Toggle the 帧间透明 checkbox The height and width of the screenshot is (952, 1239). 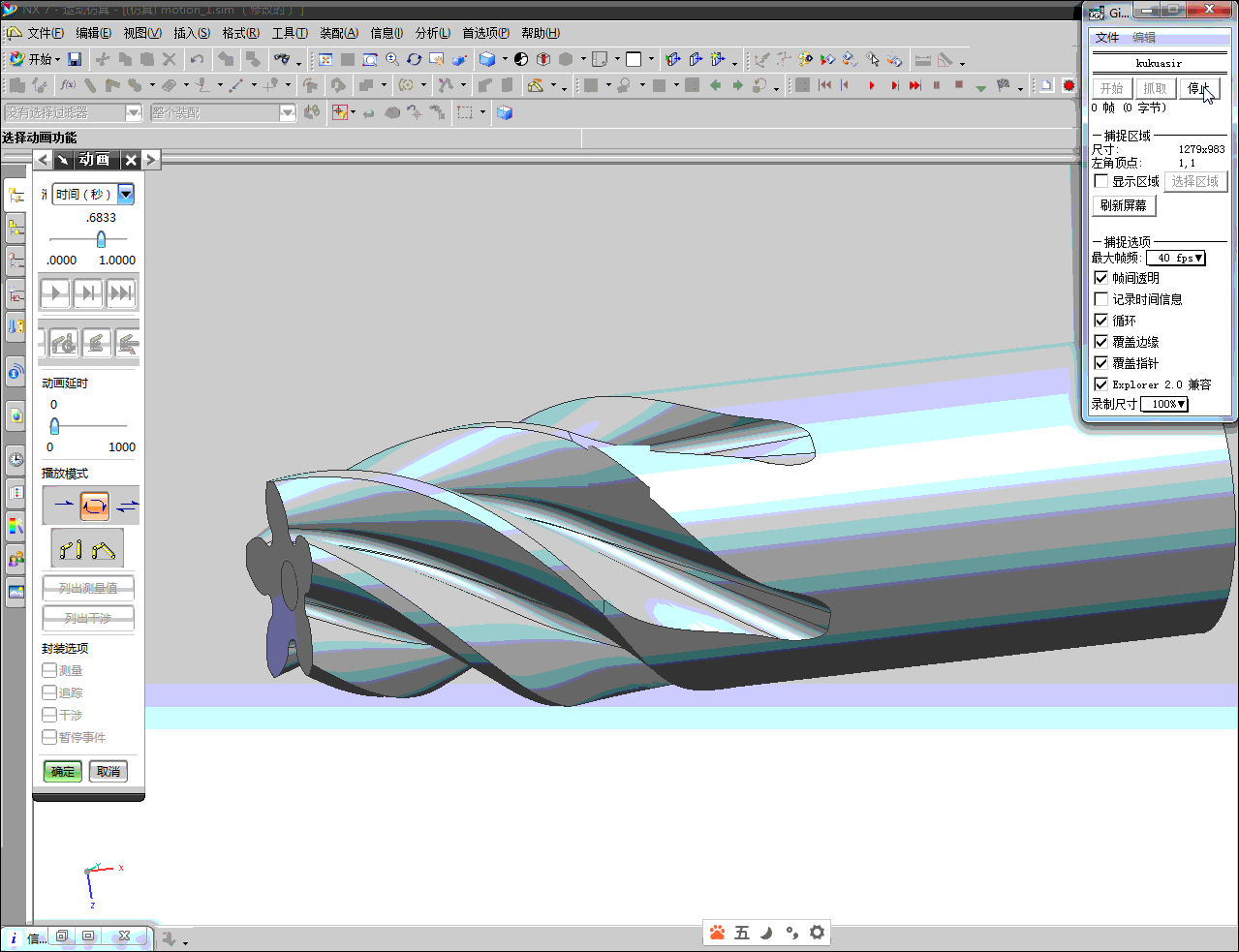pyautogui.click(x=1100, y=278)
